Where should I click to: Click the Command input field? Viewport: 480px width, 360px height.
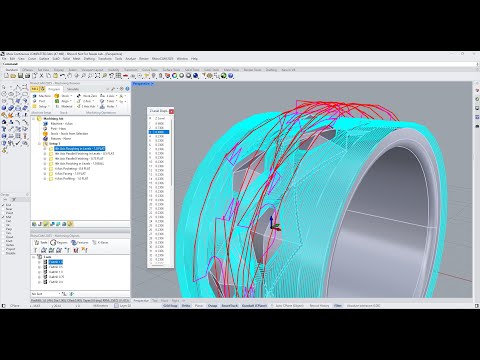(x=240, y=64)
